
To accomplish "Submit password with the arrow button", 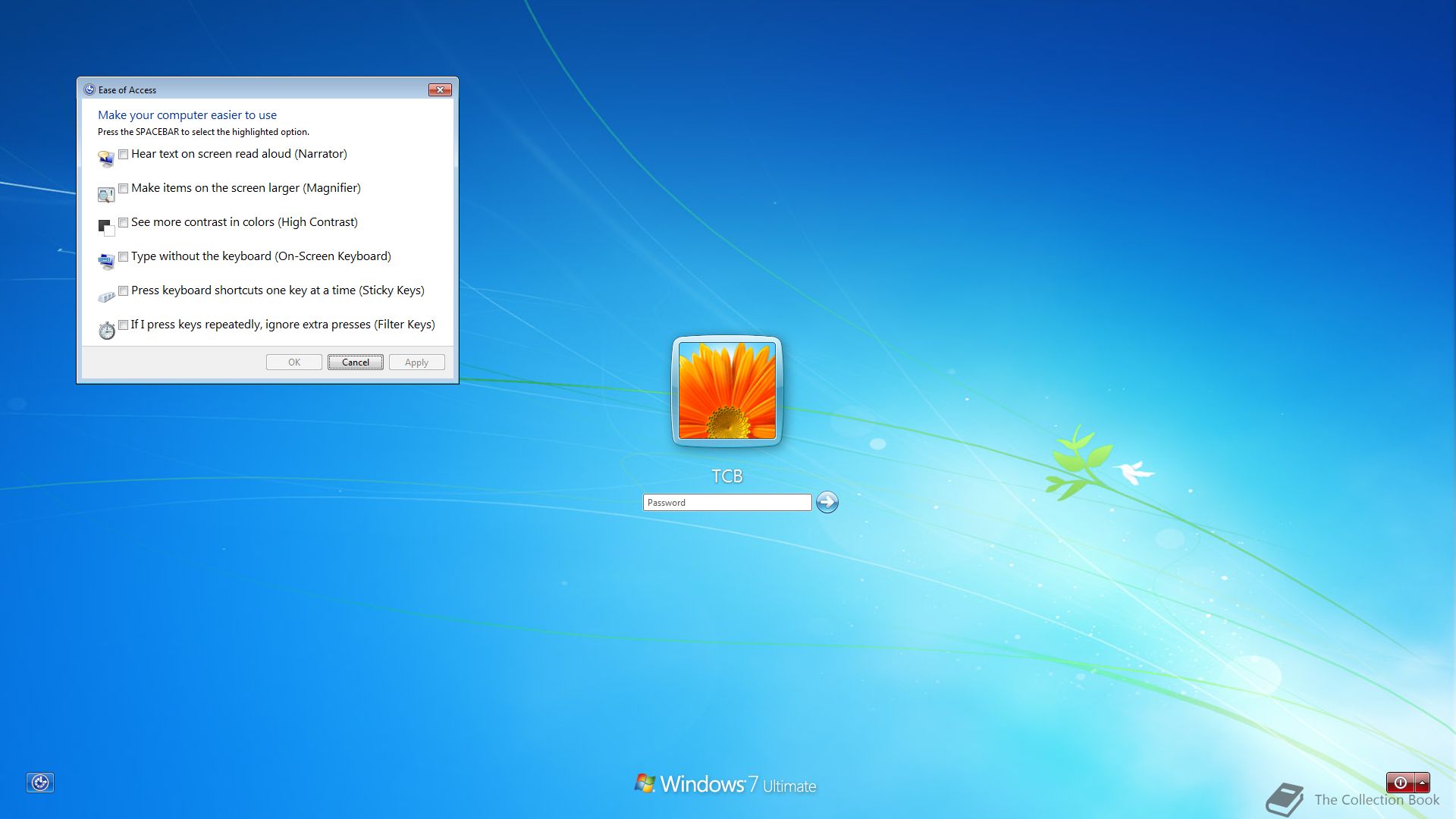I will coord(827,502).
